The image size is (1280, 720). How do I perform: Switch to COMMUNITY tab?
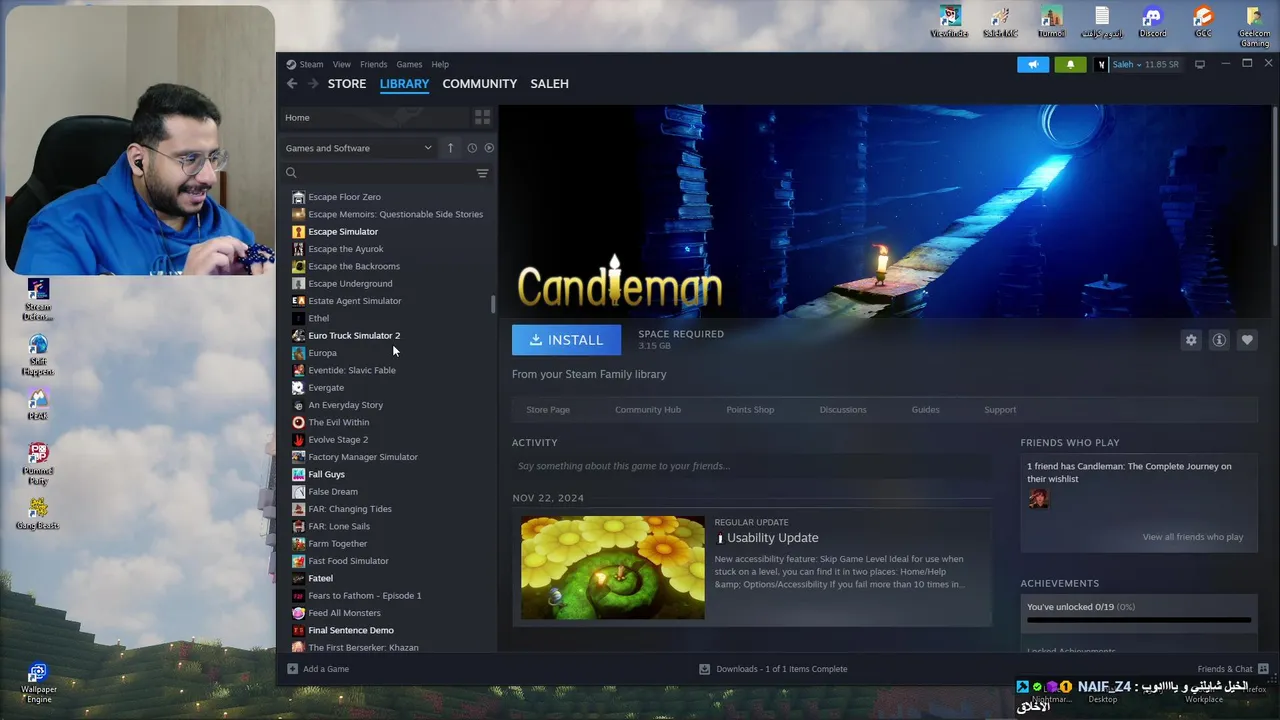(x=479, y=84)
